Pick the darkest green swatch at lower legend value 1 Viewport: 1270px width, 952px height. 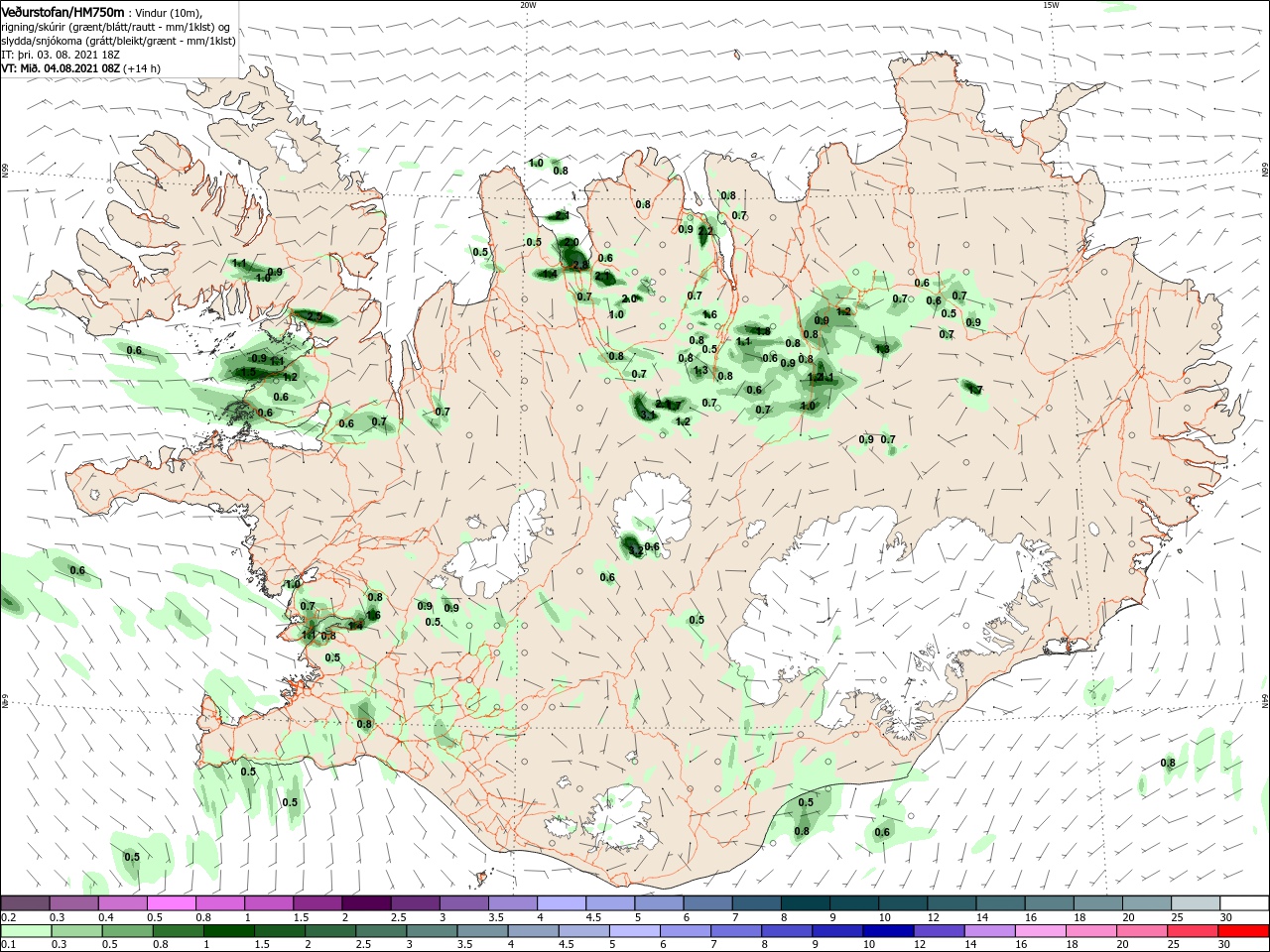(x=230, y=931)
